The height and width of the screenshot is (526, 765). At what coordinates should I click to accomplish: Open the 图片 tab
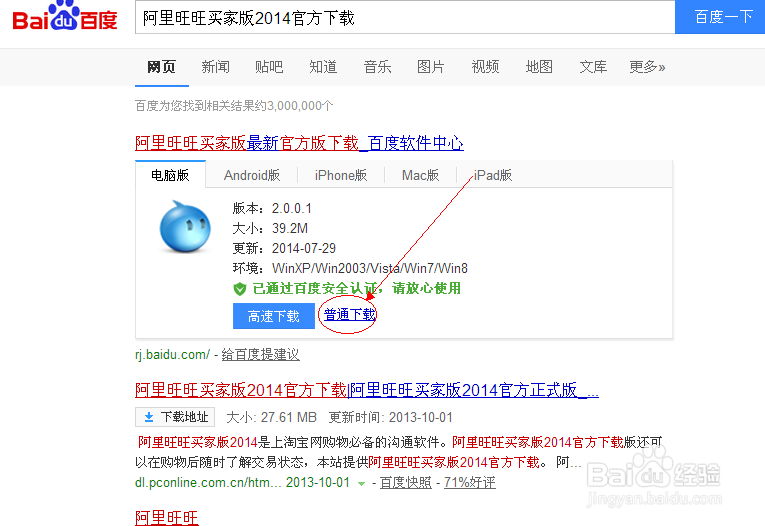[x=431, y=67]
